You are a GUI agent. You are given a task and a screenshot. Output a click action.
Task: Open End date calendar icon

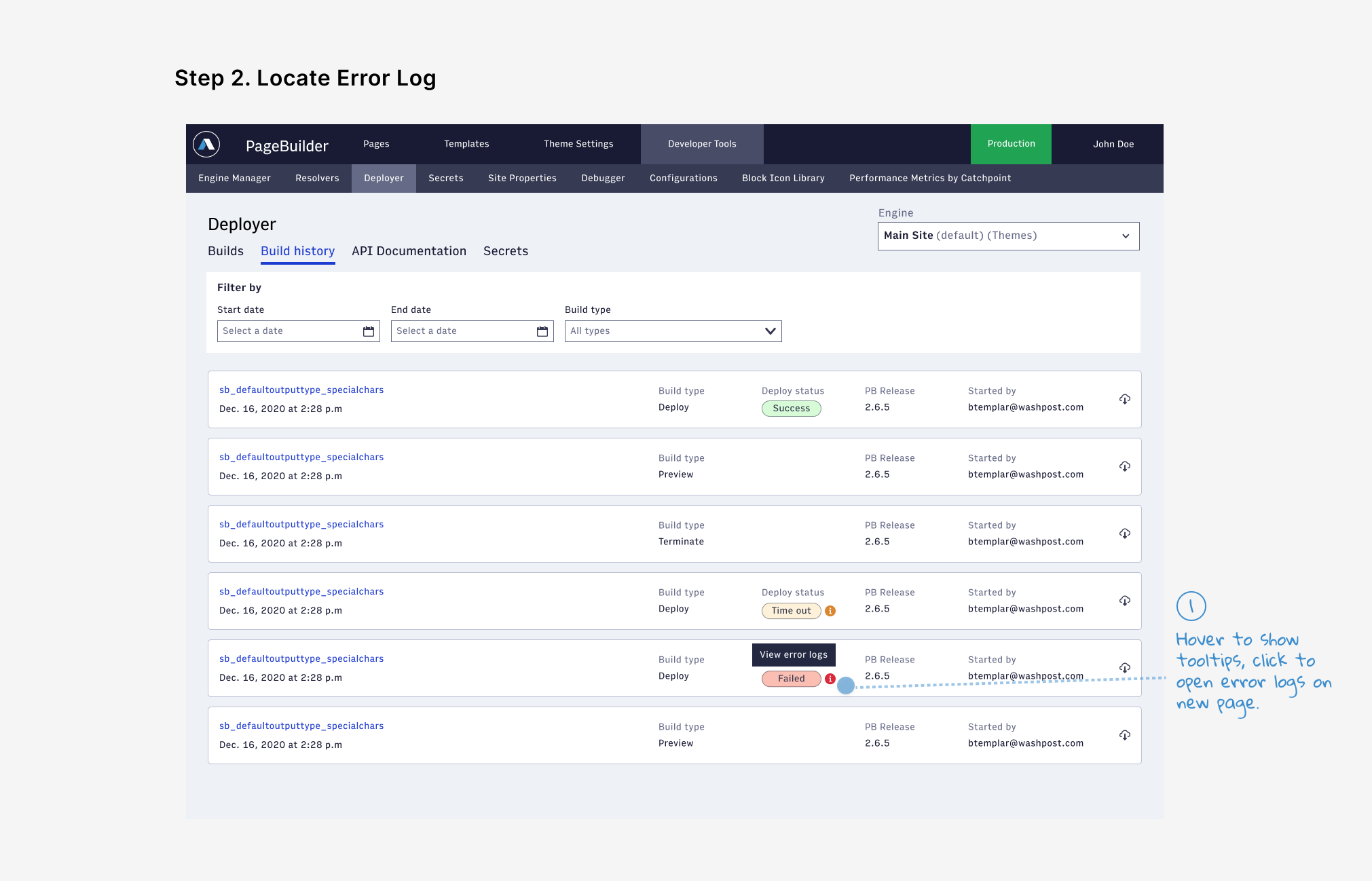point(542,331)
